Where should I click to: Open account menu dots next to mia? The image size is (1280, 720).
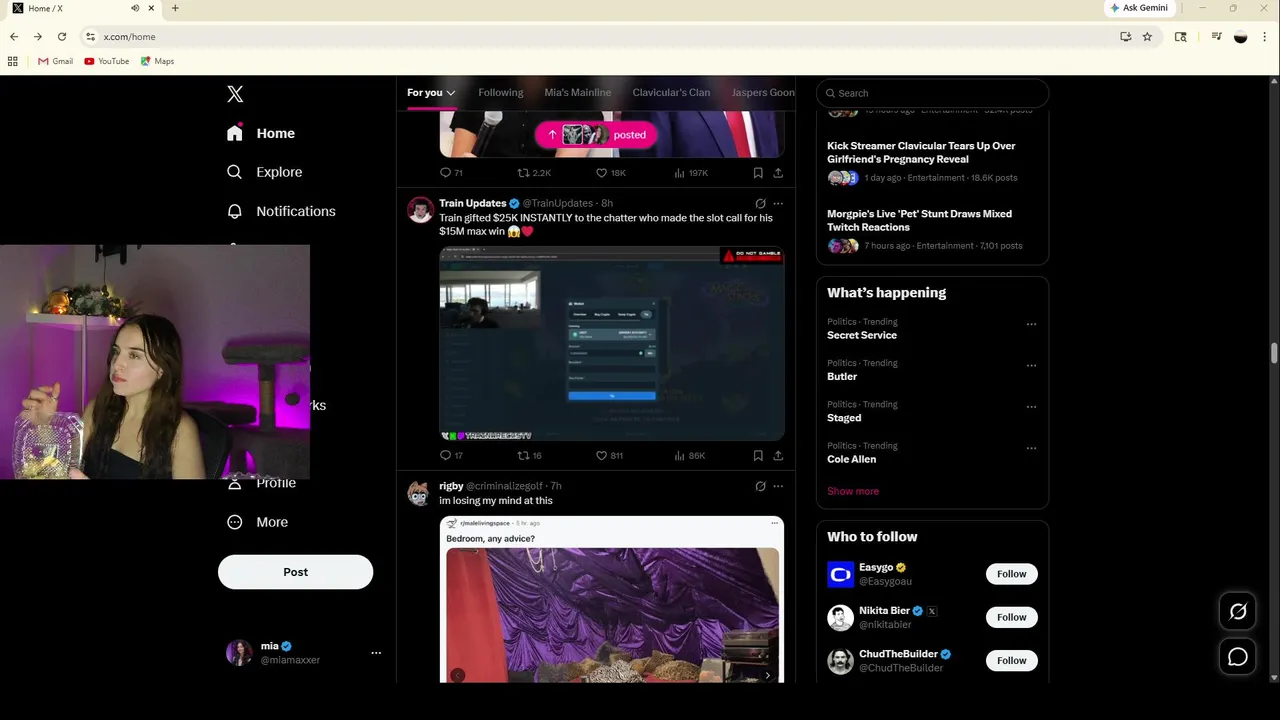[376, 653]
